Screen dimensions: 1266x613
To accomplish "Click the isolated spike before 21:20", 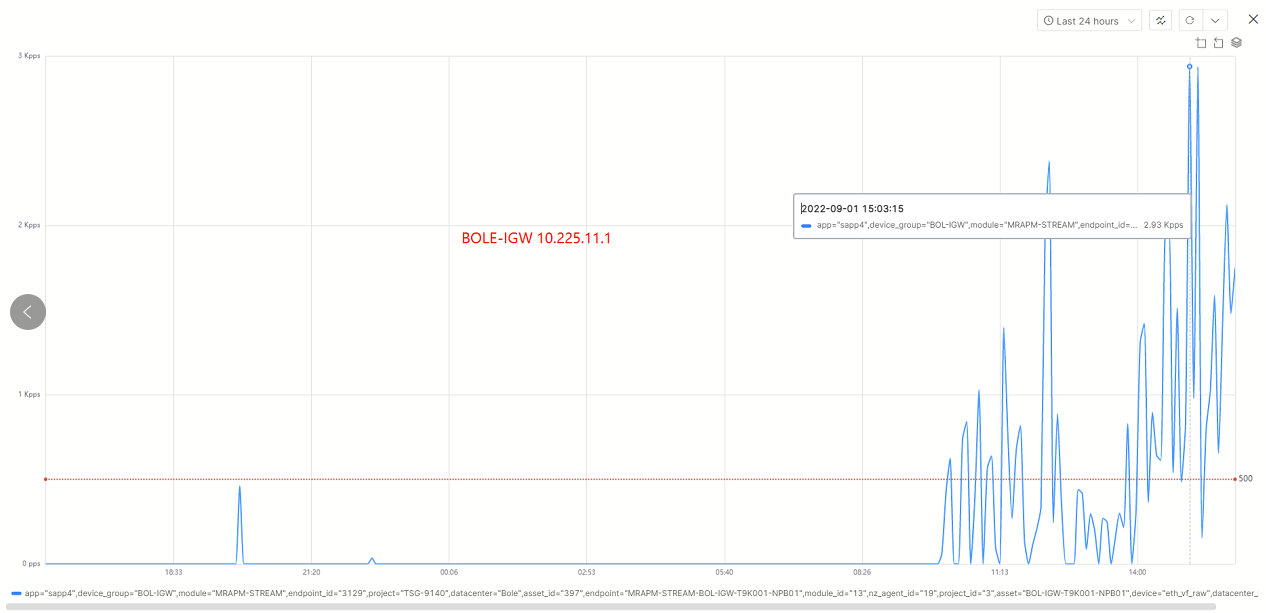I will click(x=240, y=487).
